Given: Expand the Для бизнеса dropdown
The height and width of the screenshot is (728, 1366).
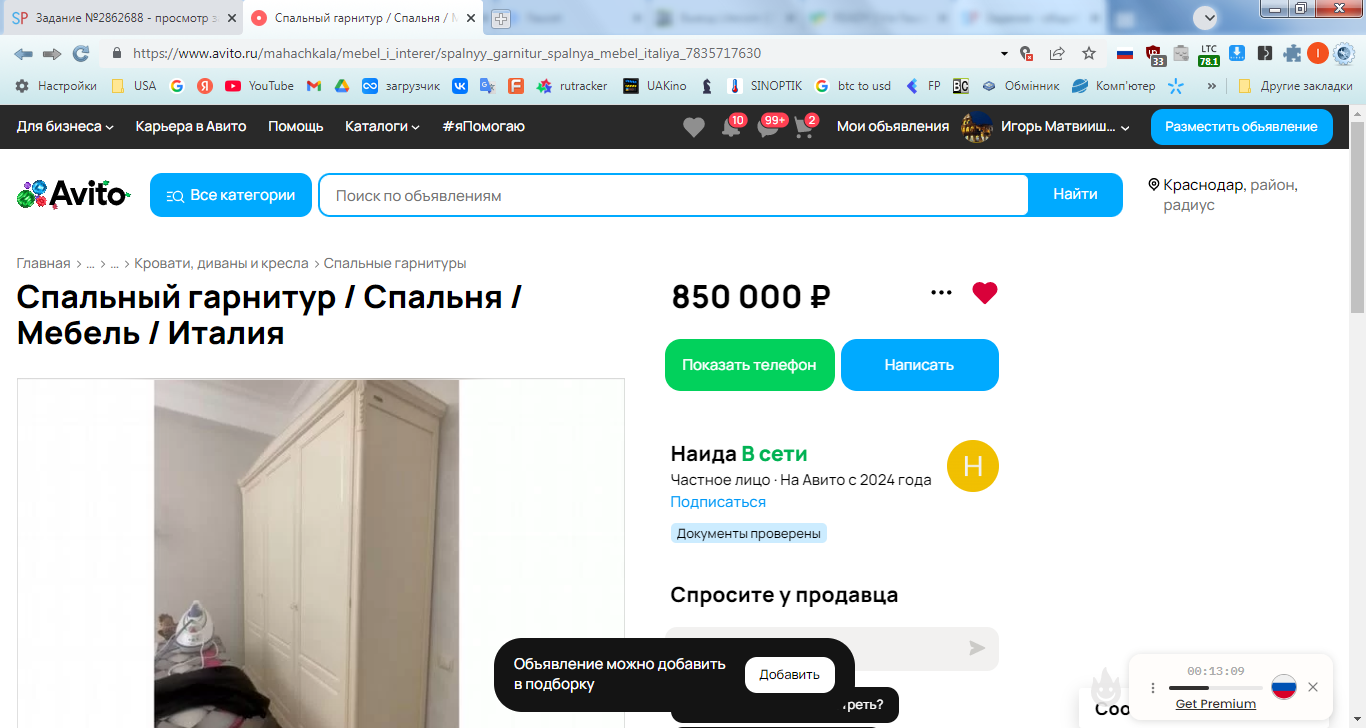Looking at the screenshot, I should [x=65, y=126].
